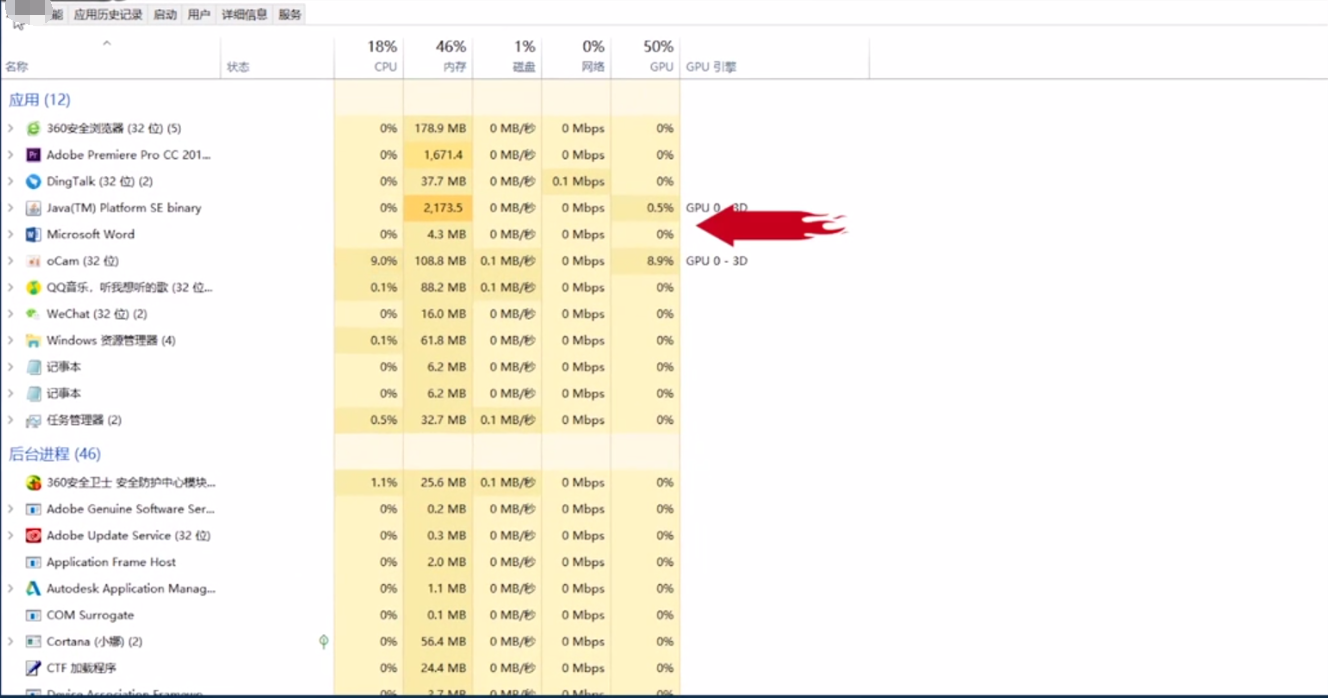Click the Adobe Genuine Software Service icon

(x=33, y=509)
